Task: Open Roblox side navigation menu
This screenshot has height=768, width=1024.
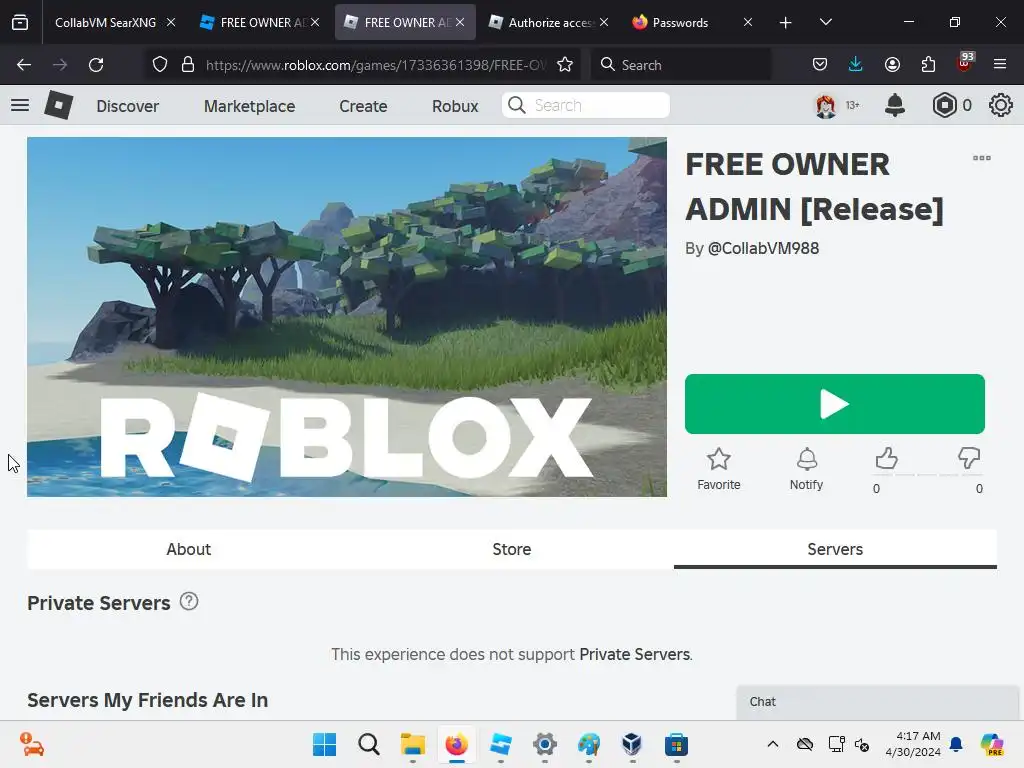Action: point(20,105)
